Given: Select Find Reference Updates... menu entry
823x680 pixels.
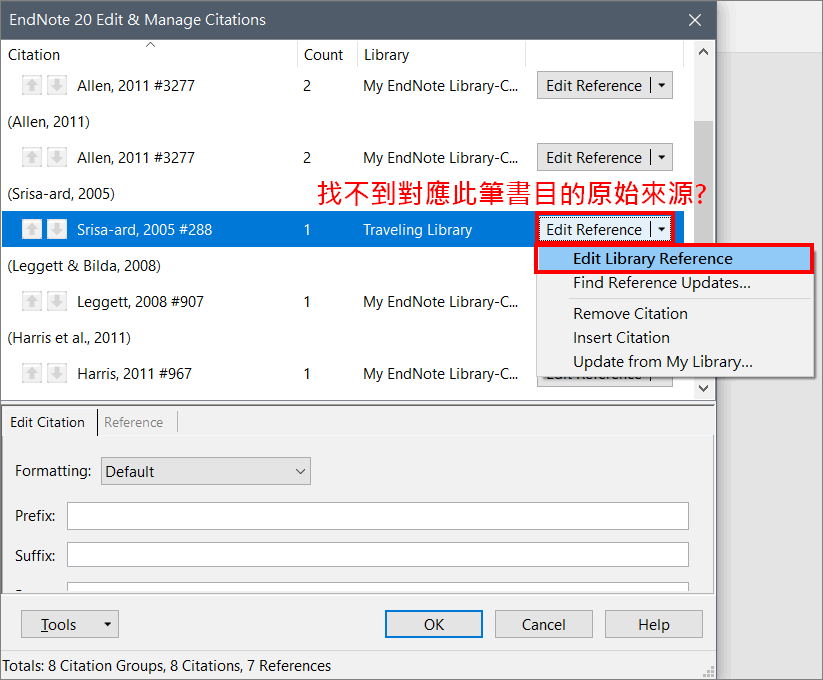Looking at the screenshot, I should 674,283.
